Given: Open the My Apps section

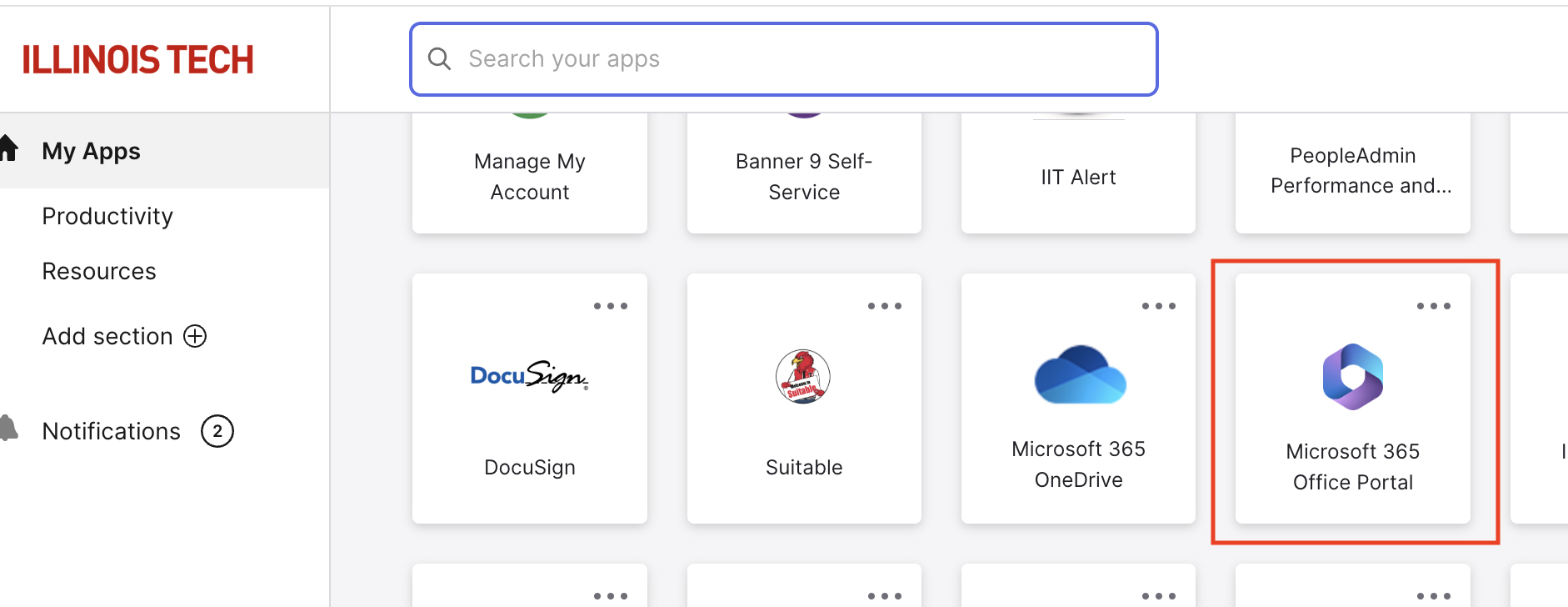Looking at the screenshot, I should [x=164, y=151].
